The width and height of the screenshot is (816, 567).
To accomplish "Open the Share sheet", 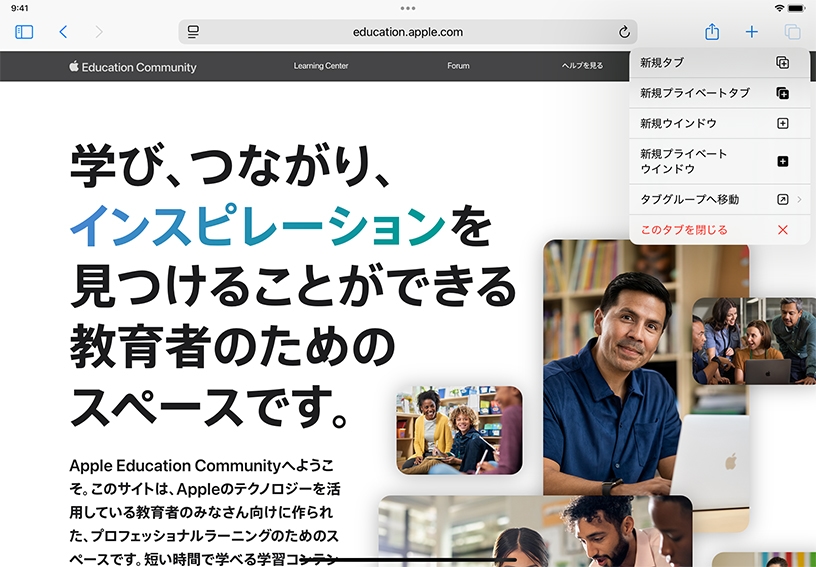I will (x=712, y=32).
